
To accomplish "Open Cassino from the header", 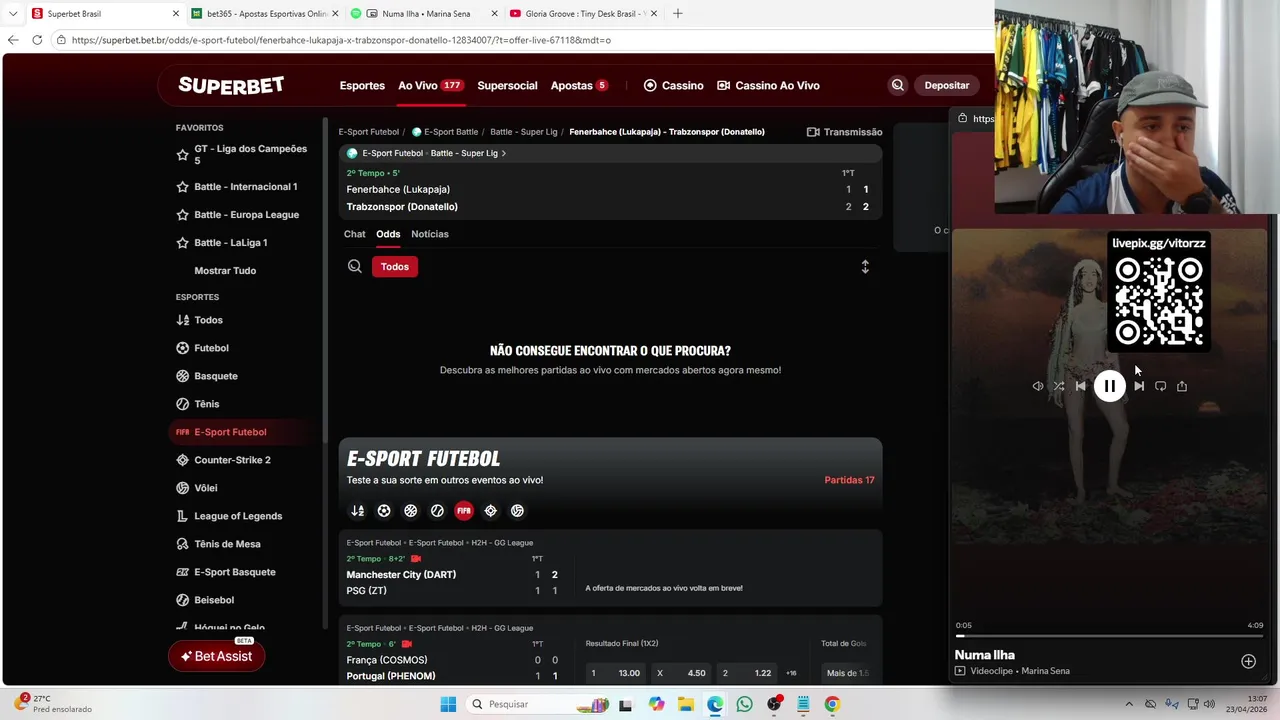I will [673, 85].
